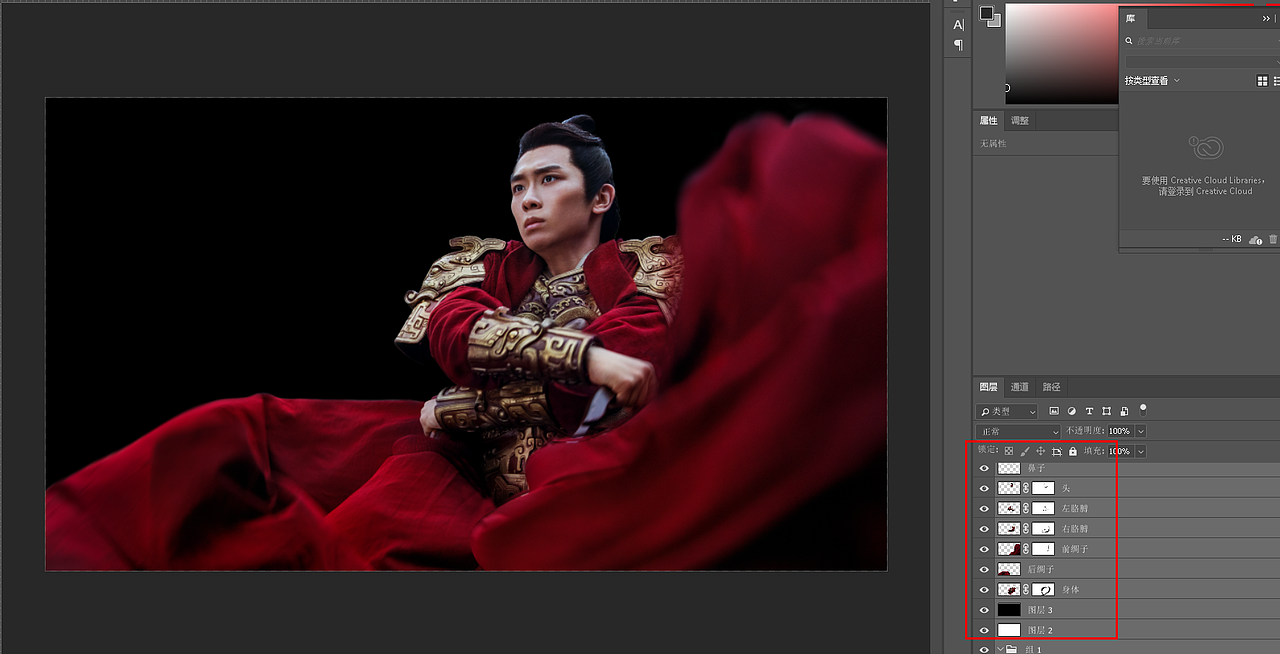Click the link icon on 右胳膊 layer
Image resolution: width=1280 pixels, height=654 pixels.
click(x=1026, y=528)
